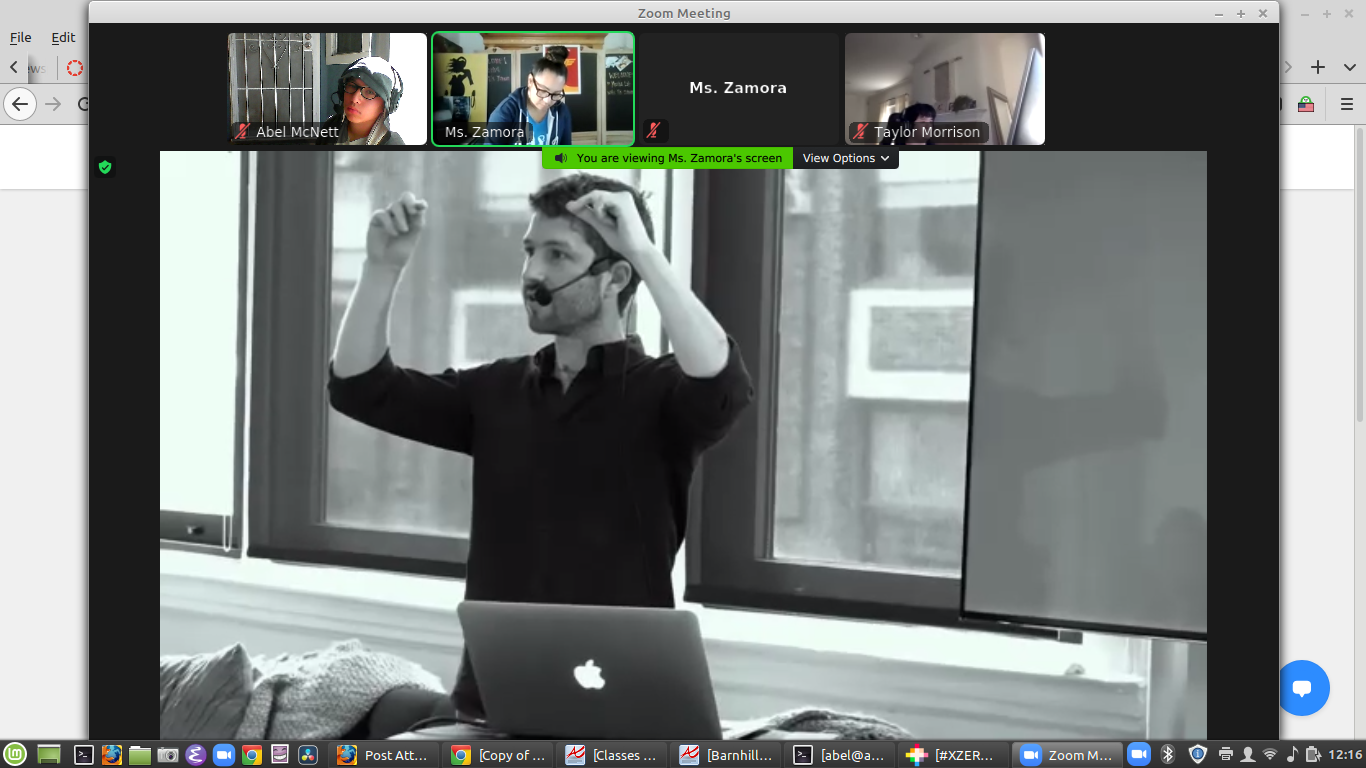The image size is (1366, 768).
Task: Open the Bluetooth tray icon
Action: click(1167, 755)
